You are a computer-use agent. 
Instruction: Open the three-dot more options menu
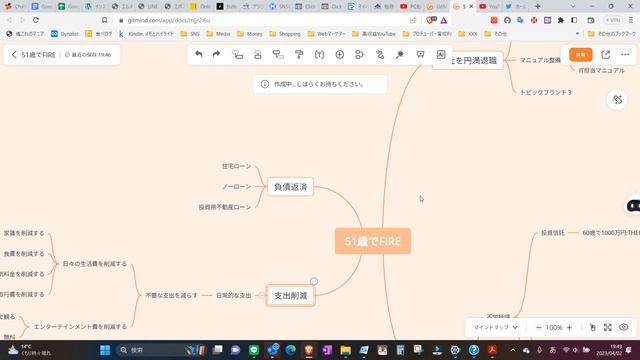[625, 54]
